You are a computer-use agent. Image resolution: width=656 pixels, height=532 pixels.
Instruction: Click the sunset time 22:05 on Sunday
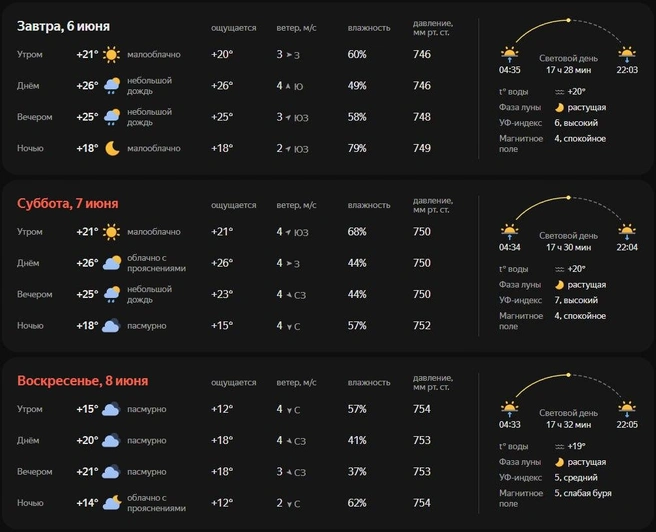click(627, 425)
